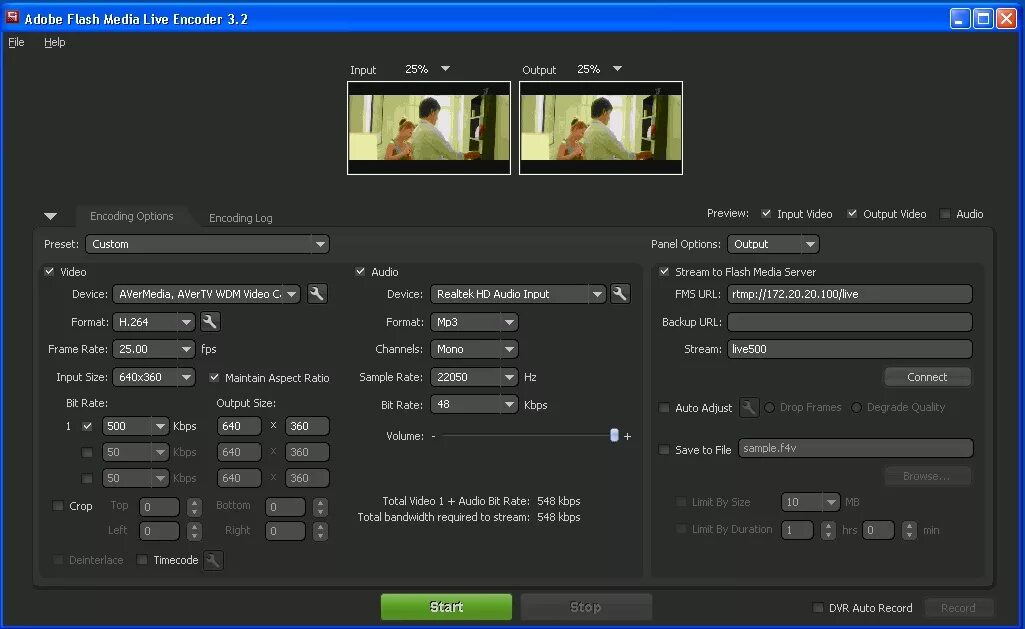Uncheck Stream to Flash Media Server
Image resolution: width=1025 pixels, height=629 pixels.
(664, 271)
